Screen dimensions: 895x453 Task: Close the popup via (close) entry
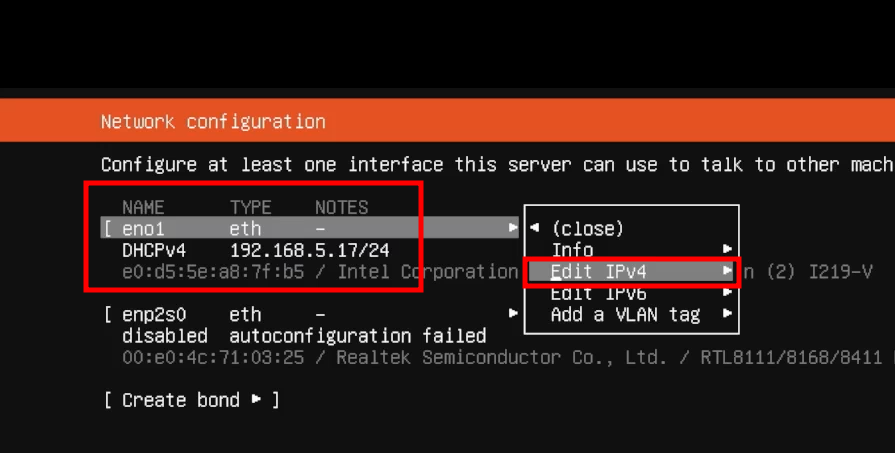[x=587, y=229]
